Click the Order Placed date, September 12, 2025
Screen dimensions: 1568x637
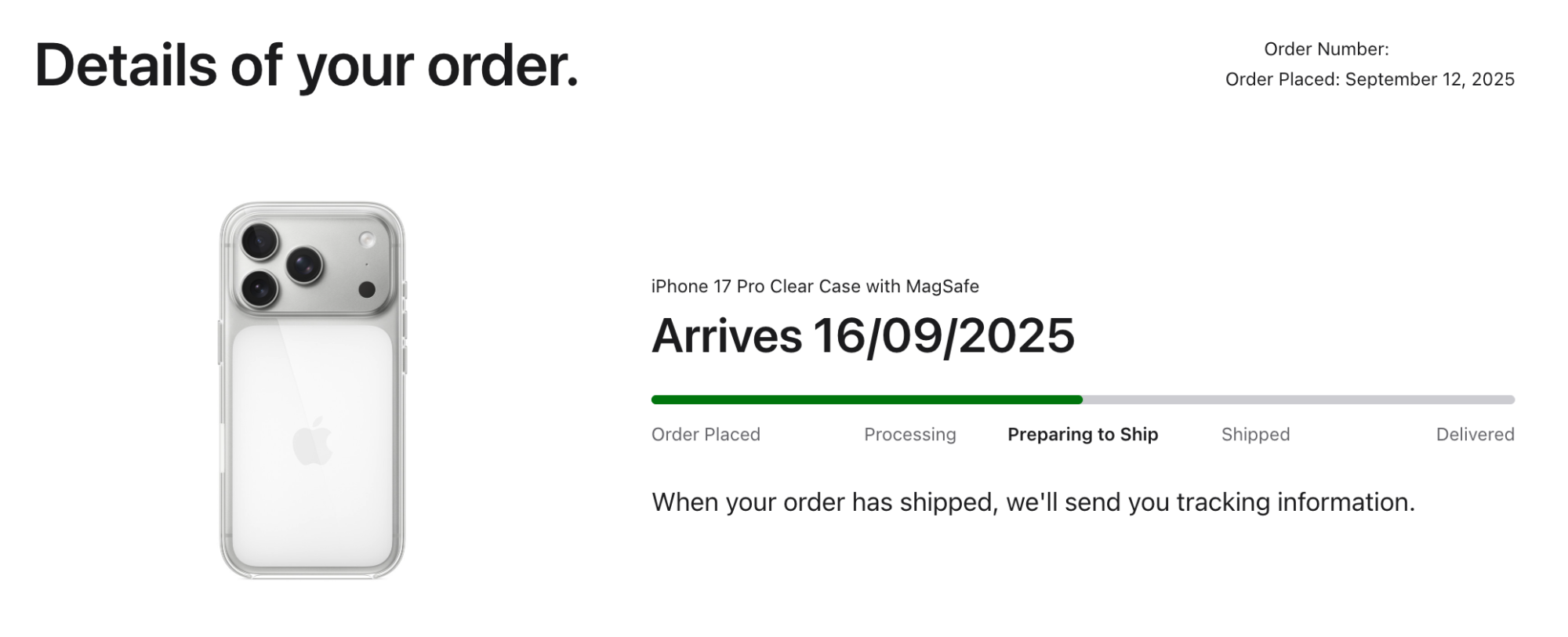click(1429, 80)
